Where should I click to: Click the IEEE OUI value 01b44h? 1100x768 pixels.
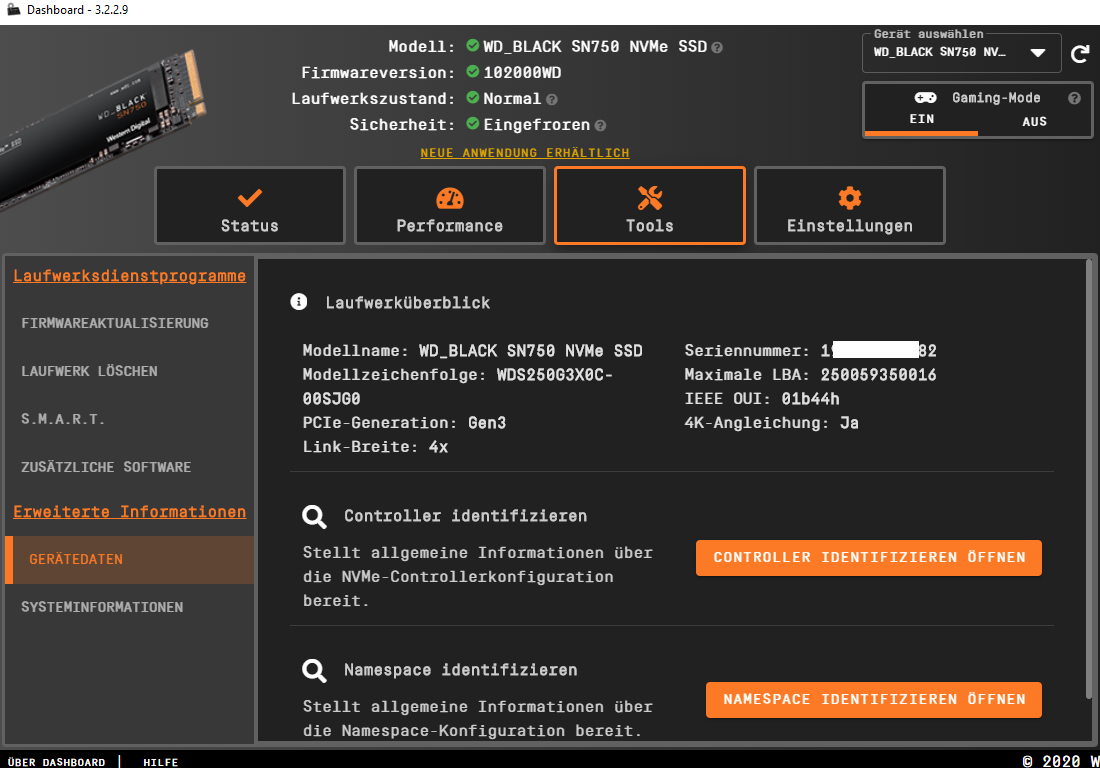coord(810,399)
